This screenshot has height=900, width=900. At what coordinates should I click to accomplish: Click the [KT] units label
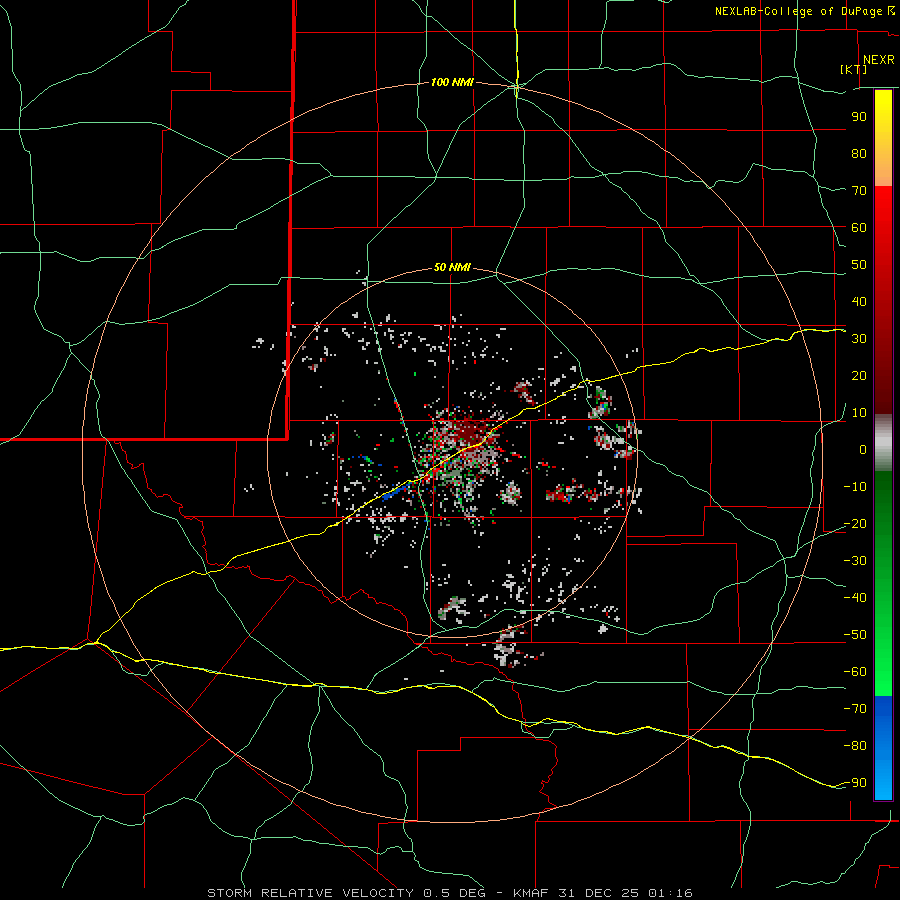coord(854,69)
